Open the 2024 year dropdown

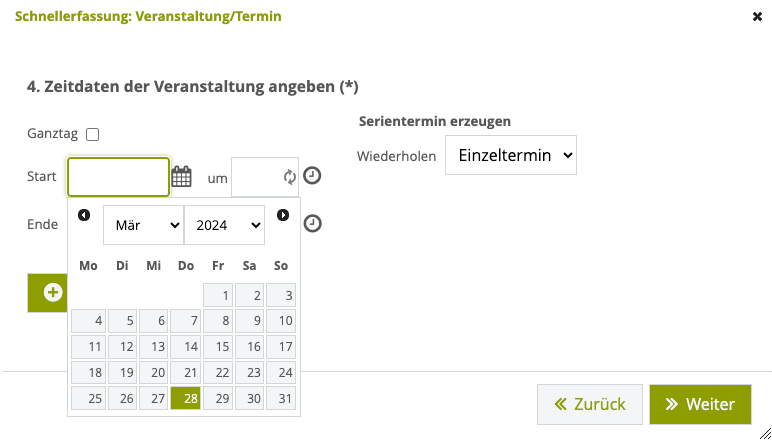tap(225, 225)
